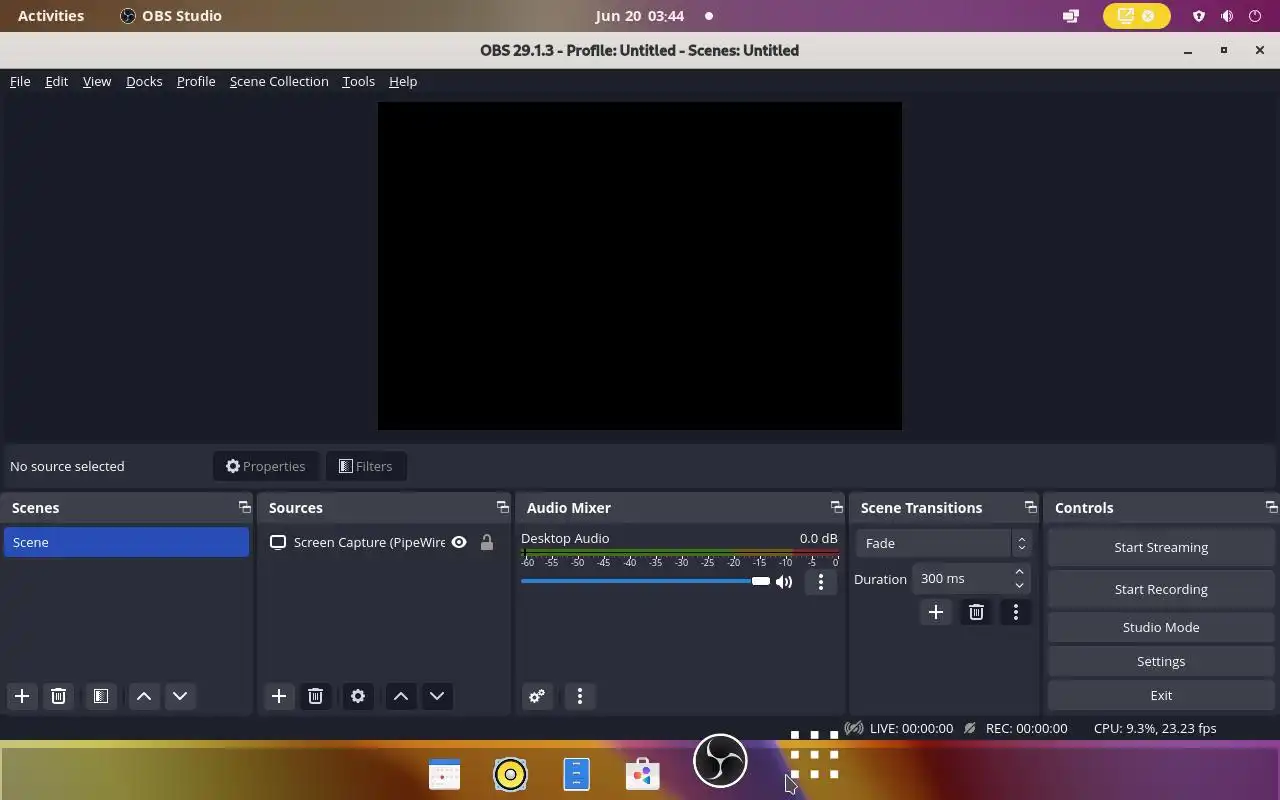Open the power menu in the top bar
This screenshot has height=800, width=1280.
(1255, 16)
